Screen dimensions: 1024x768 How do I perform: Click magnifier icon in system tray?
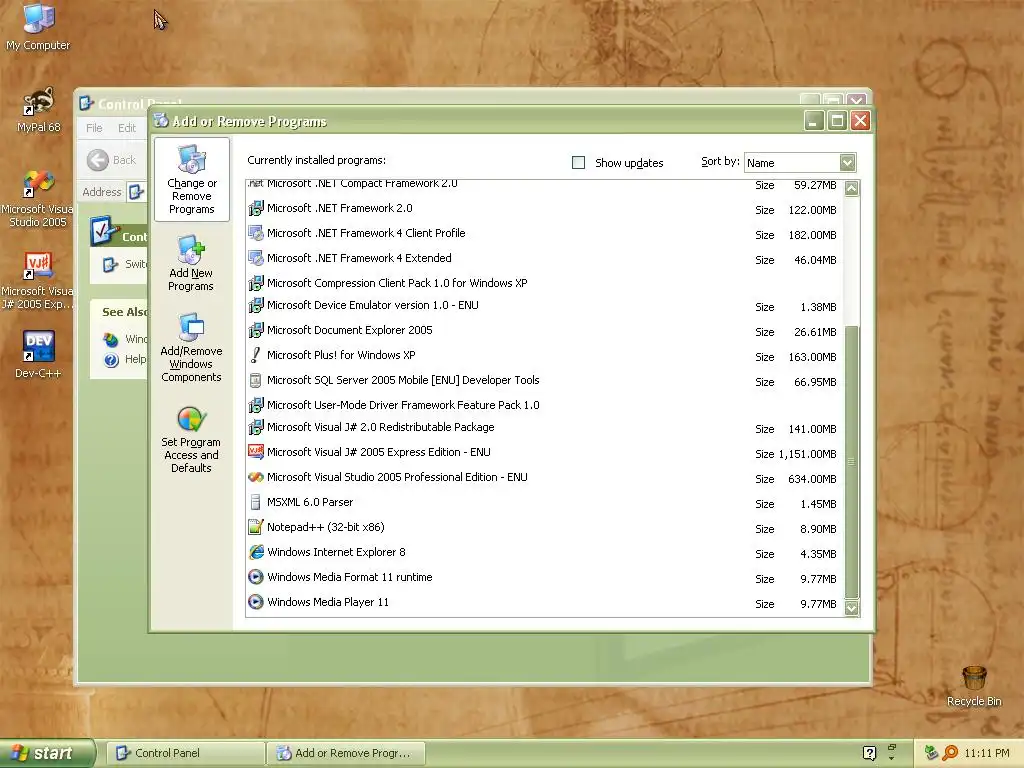click(950, 753)
